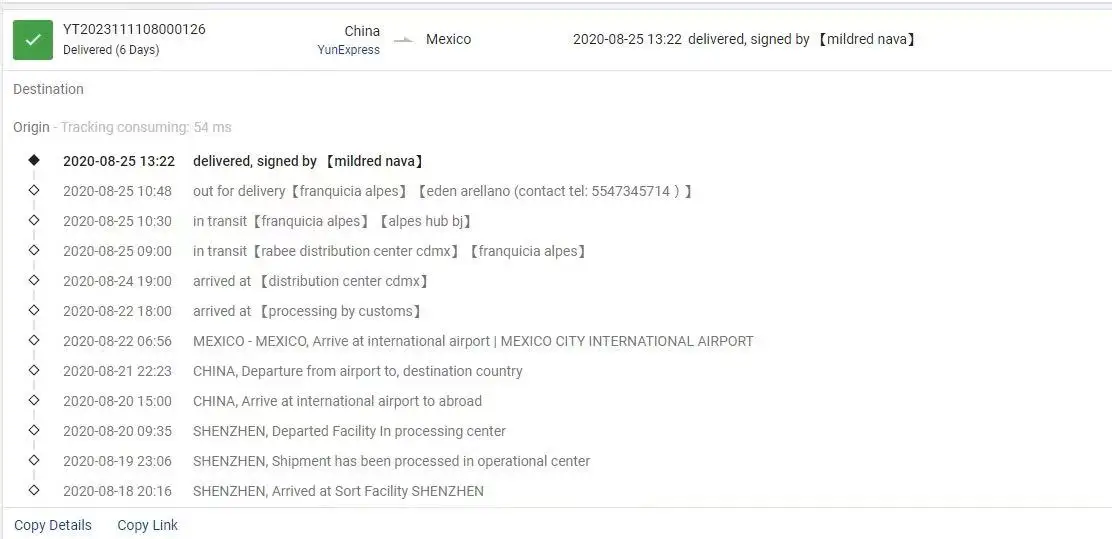Click the marker beside 2020-08-25 10:30 event
The height and width of the screenshot is (539, 1112).
(34, 220)
